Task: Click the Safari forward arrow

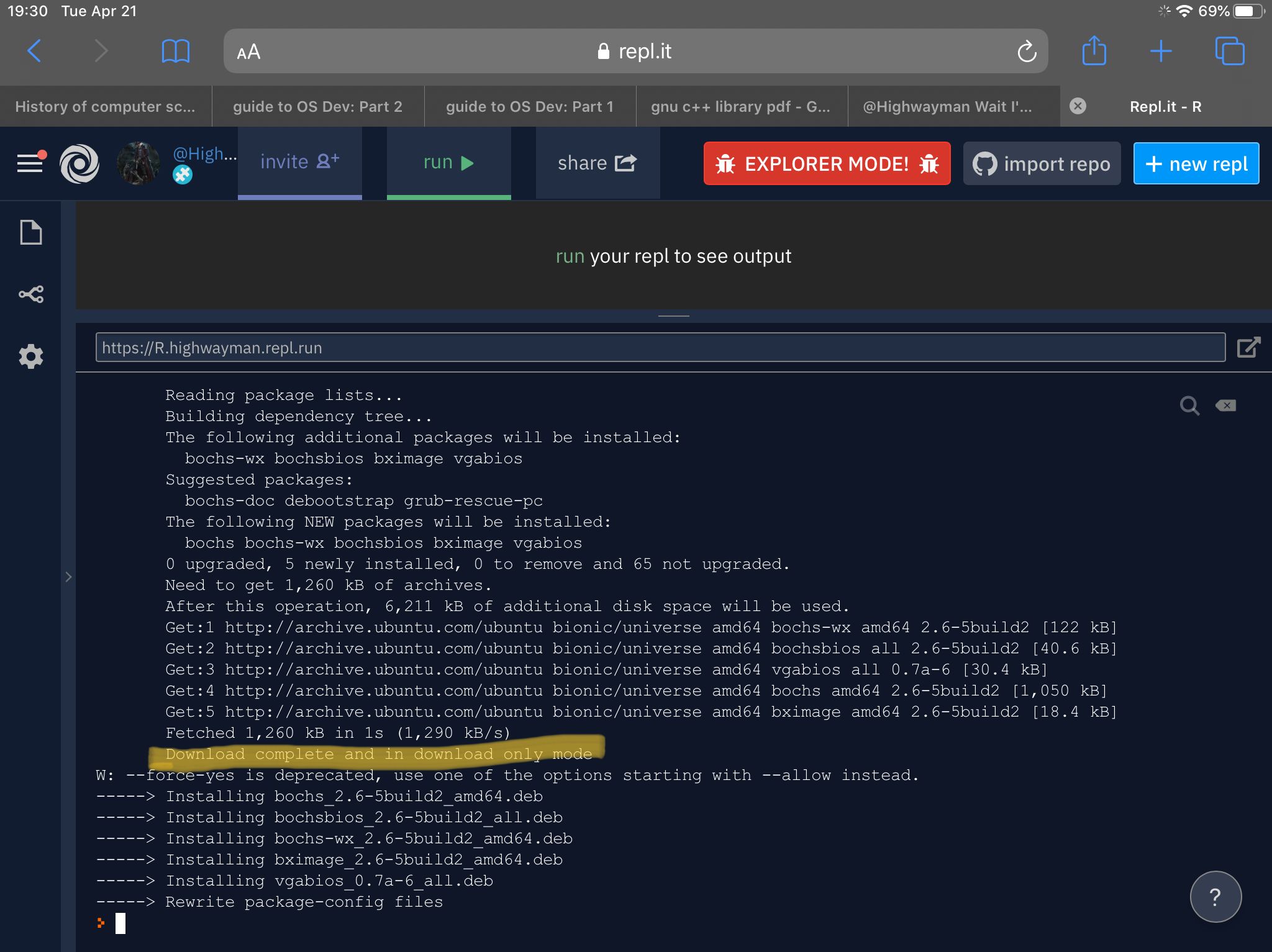Action: pyautogui.click(x=101, y=51)
